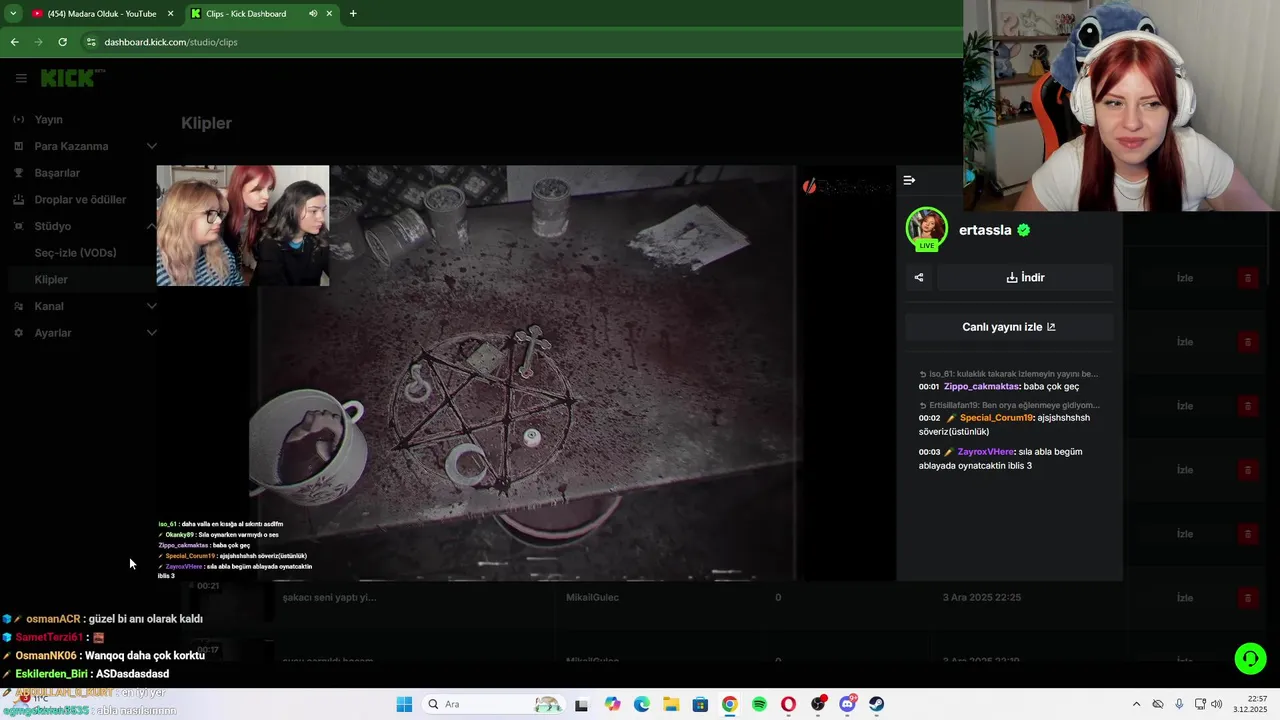Jump to 00:03 chat timestamp
This screenshot has height=720, width=1280.
click(929, 452)
